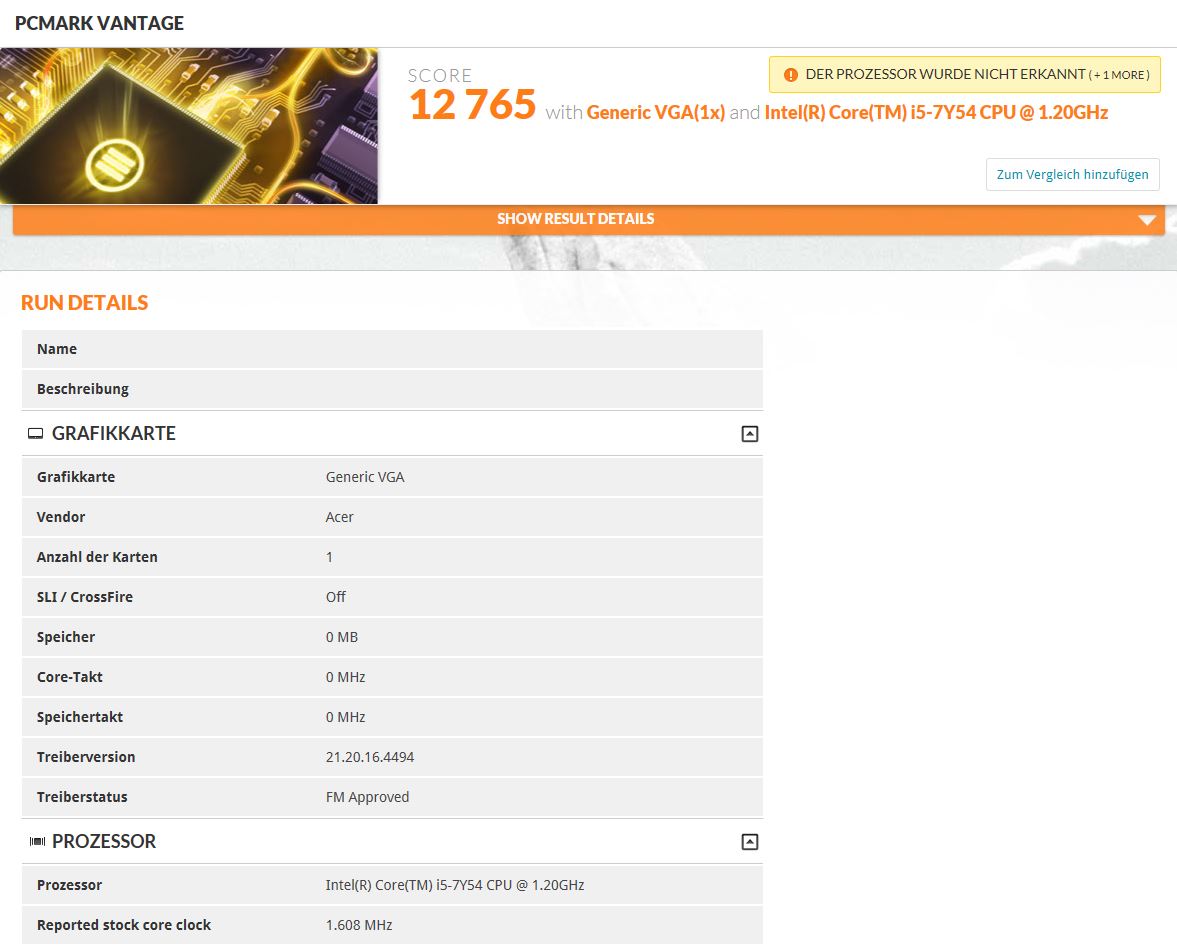Click the PROZESSOR section title
The width and height of the screenshot is (1177, 945).
104,841
